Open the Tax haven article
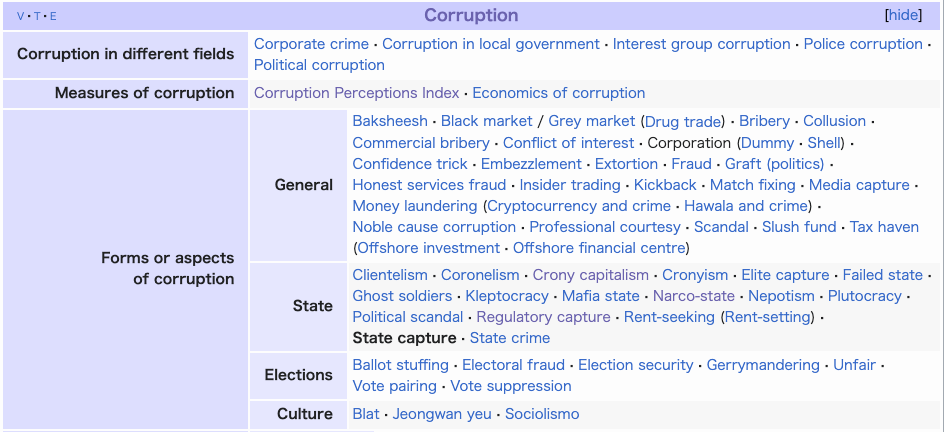 (x=884, y=227)
